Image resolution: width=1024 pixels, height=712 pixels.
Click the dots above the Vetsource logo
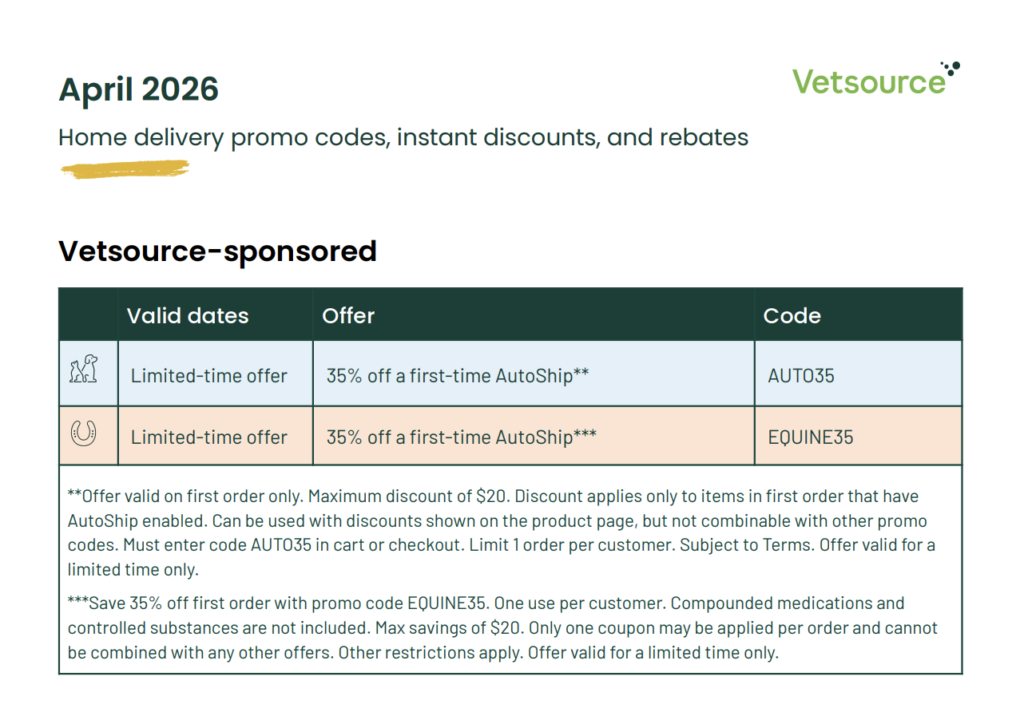pyautogui.click(x=951, y=68)
